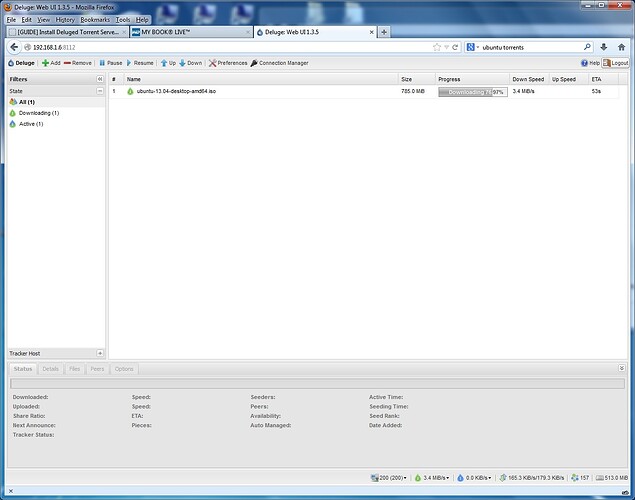Open the connections limit dropdown in status bar
This screenshot has height=500, width=635.
(389, 478)
